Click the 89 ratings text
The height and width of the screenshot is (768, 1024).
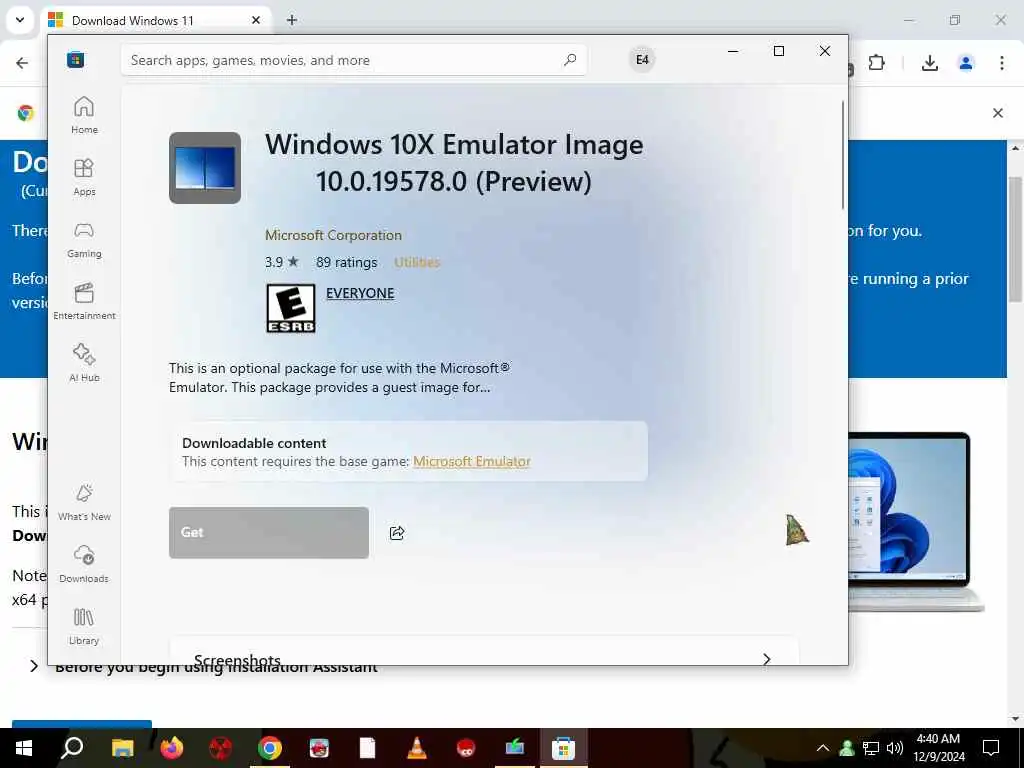(346, 262)
